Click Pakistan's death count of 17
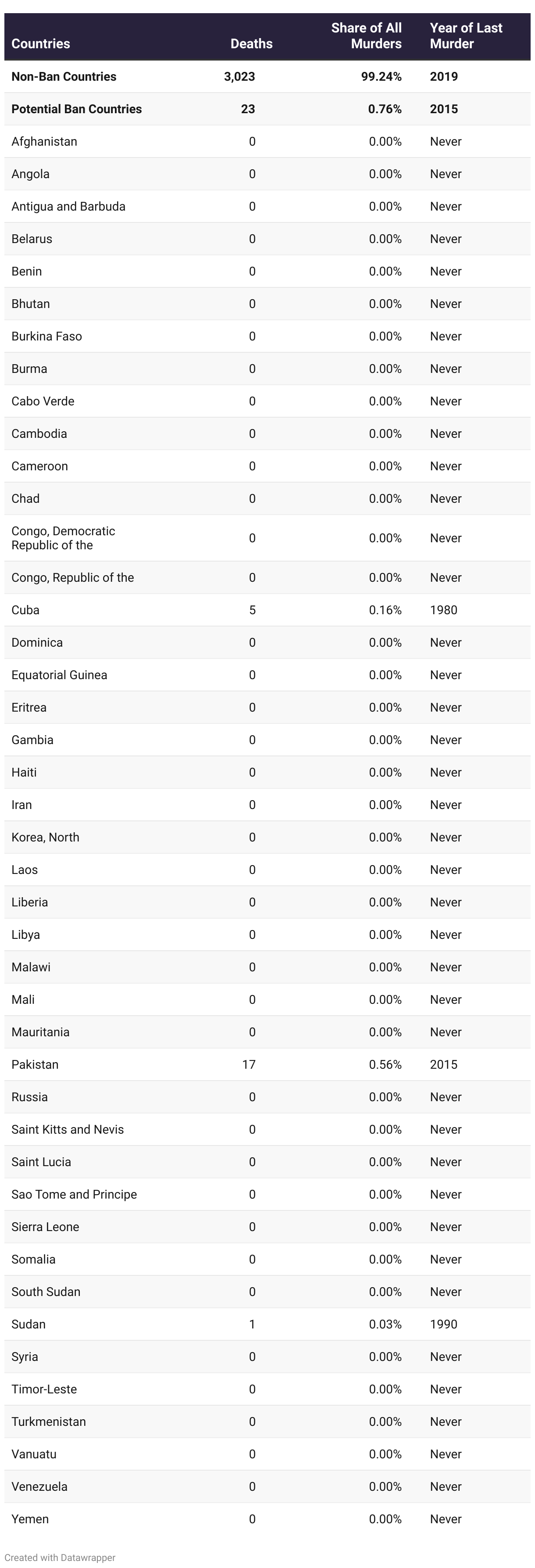 pyautogui.click(x=249, y=1065)
